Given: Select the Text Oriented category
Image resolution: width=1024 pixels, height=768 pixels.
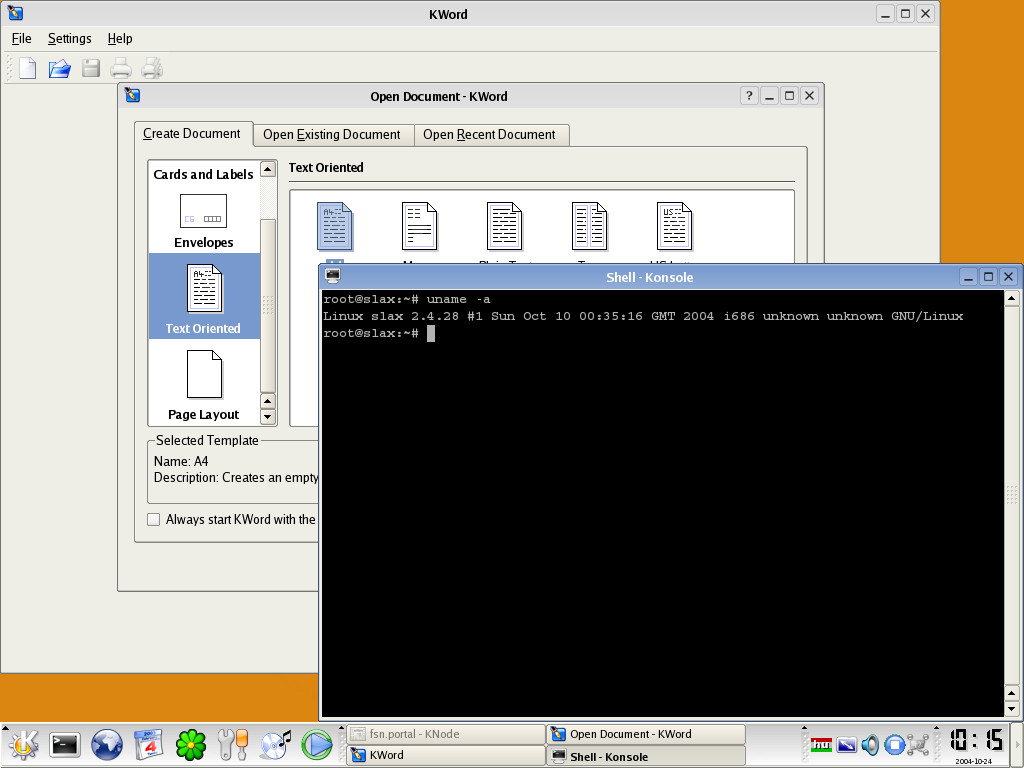Looking at the screenshot, I should [x=204, y=296].
